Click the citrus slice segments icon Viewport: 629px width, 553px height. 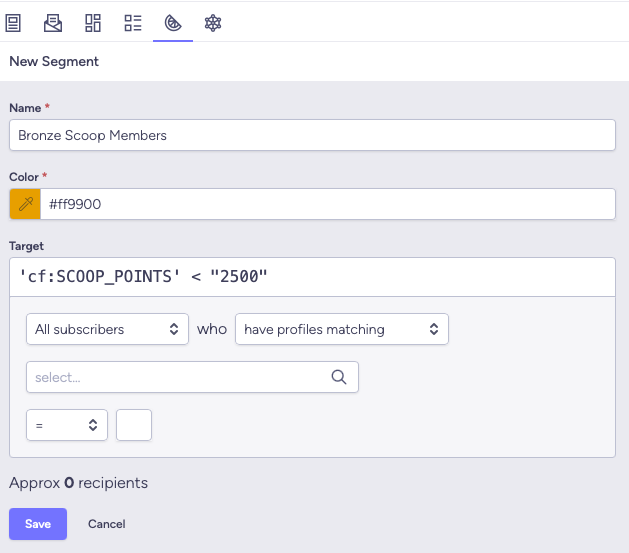[x=172, y=22]
